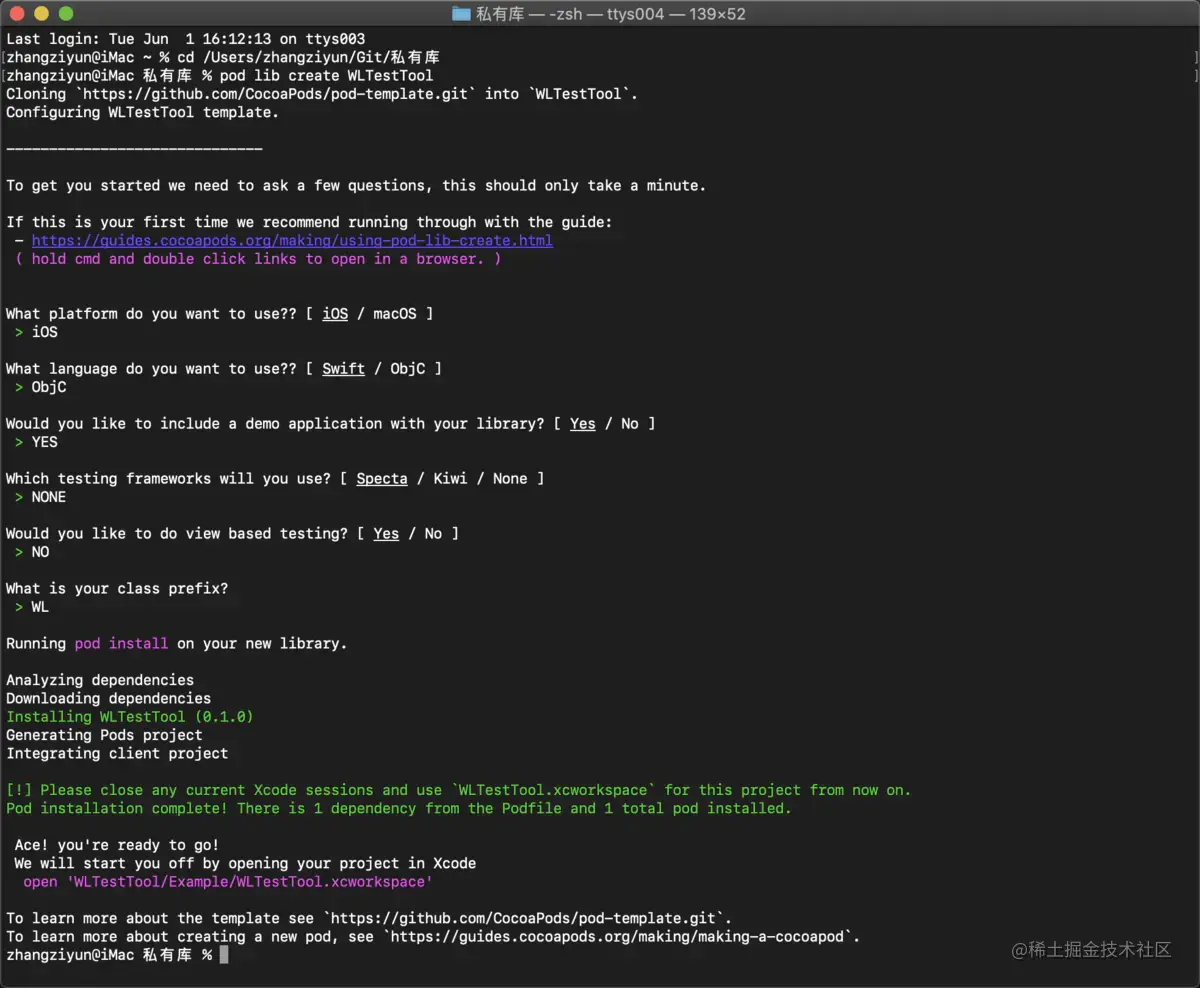1200x988 pixels.
Task: Click the 'Downloading dependencies' line
Action: point(109,698)
